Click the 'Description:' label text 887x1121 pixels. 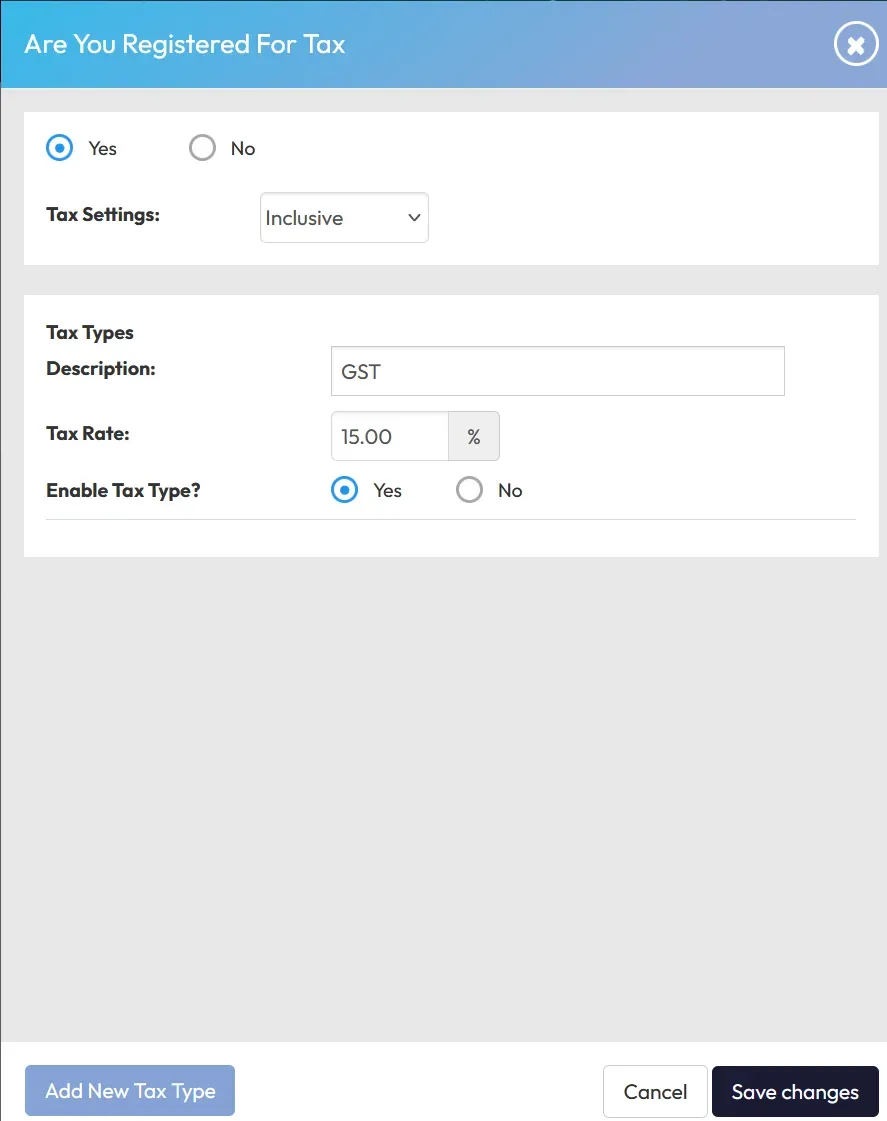coord(101,368)
